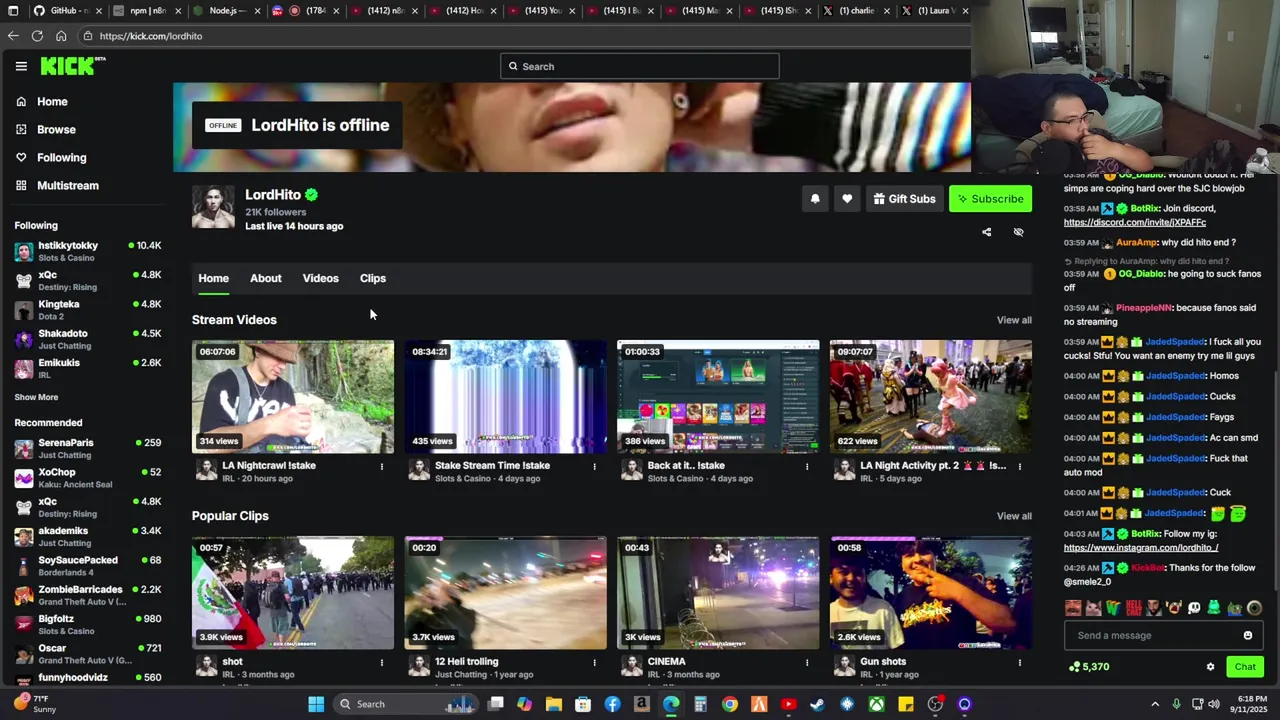Click browser back arrow
This screenshot has width=1280, height=720.
coord(12,36)
